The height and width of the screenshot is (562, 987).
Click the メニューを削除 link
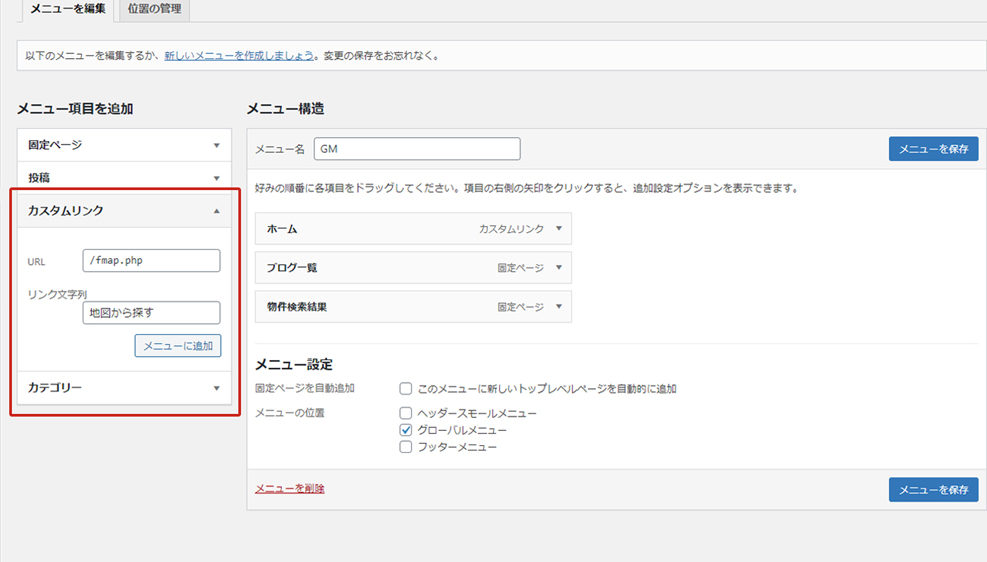pos(290,489)
